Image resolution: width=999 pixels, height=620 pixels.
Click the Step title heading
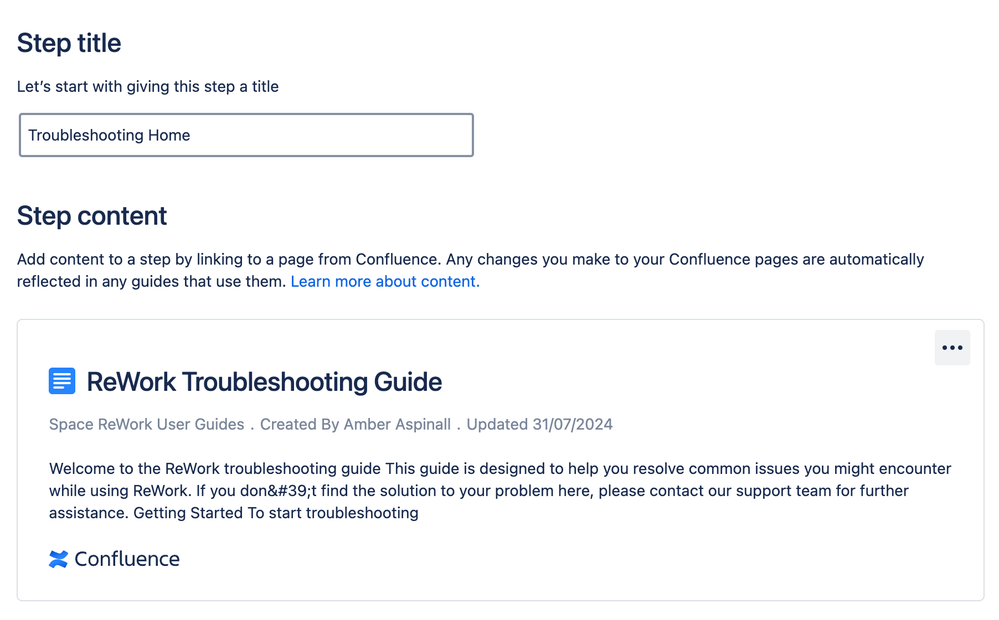coord(69,43)
